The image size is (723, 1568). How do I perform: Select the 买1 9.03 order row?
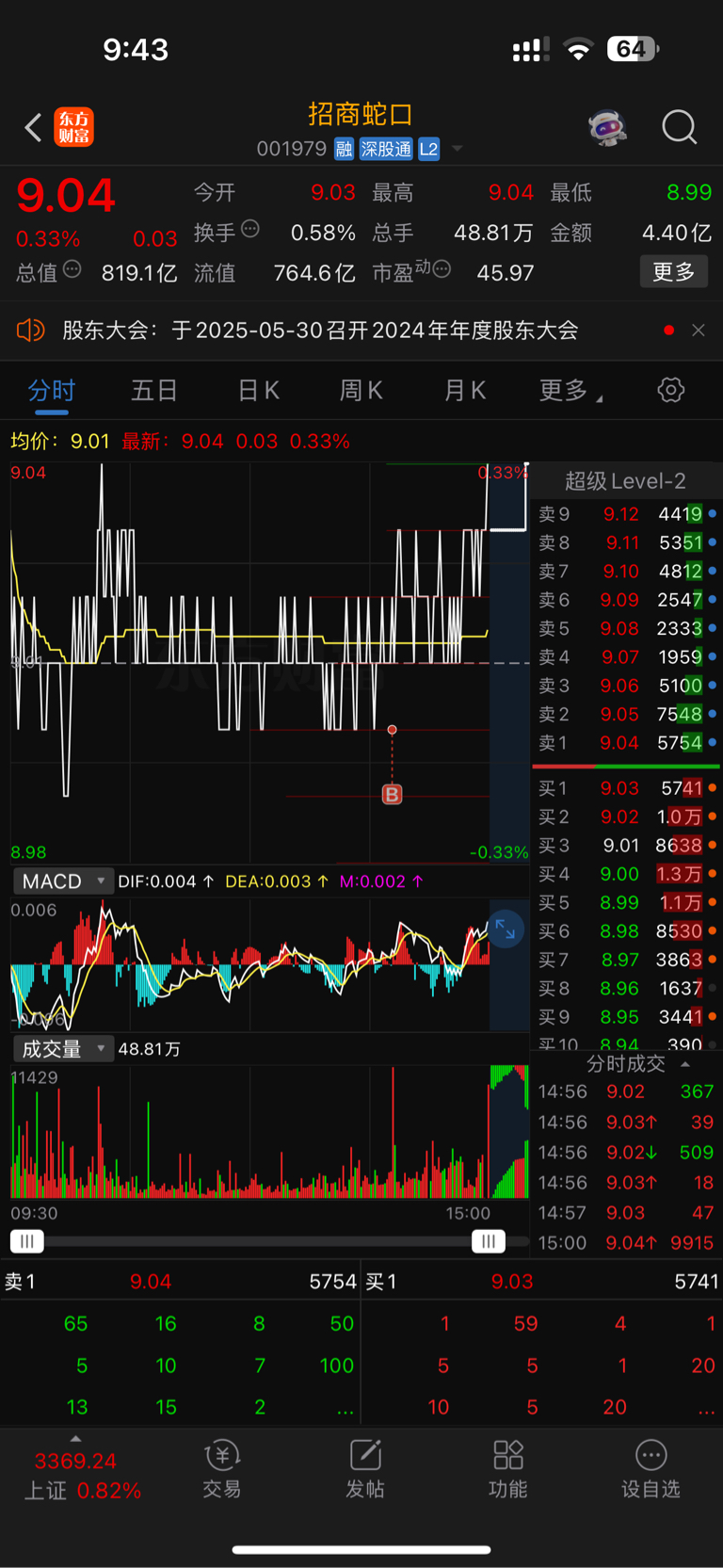point(627,788)
